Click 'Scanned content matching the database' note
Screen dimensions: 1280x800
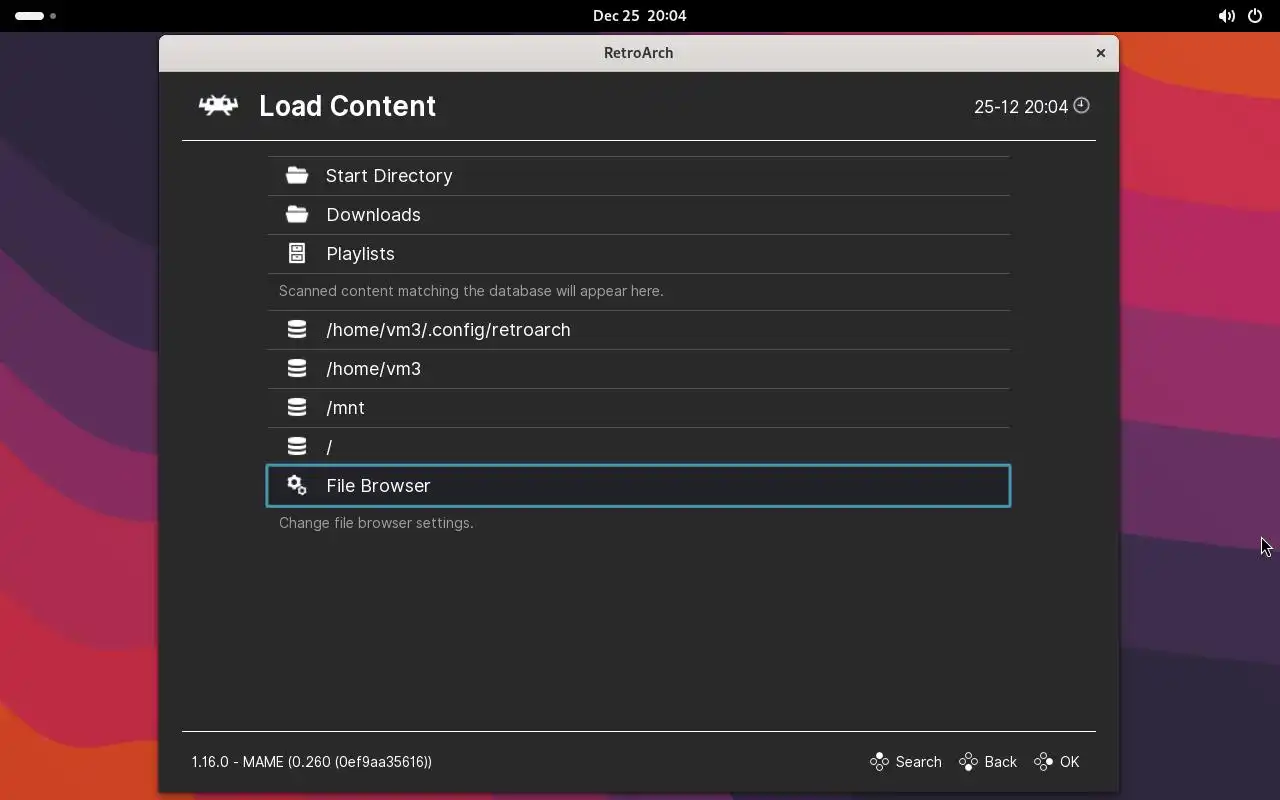coord(471,291)
